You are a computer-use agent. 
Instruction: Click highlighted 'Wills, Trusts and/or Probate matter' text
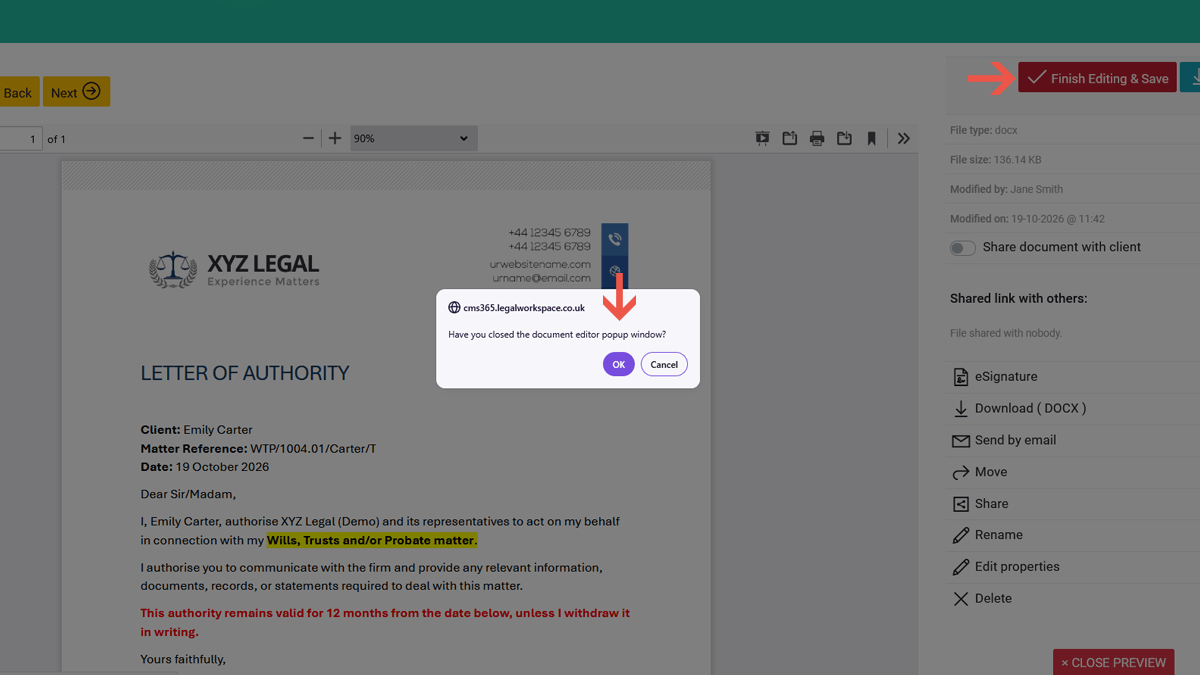[x=372, y=540]
